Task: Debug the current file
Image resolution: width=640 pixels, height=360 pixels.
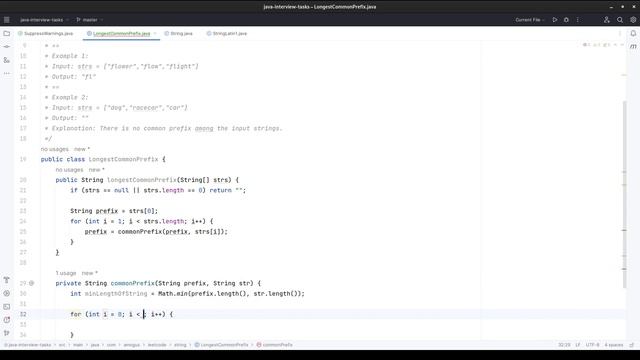Action: (x=566, y=20)
